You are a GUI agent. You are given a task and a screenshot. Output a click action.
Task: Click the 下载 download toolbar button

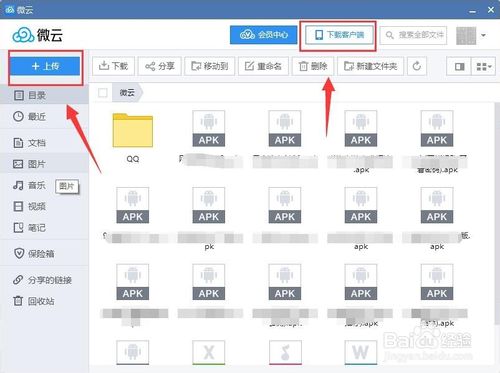pos(113,66)
